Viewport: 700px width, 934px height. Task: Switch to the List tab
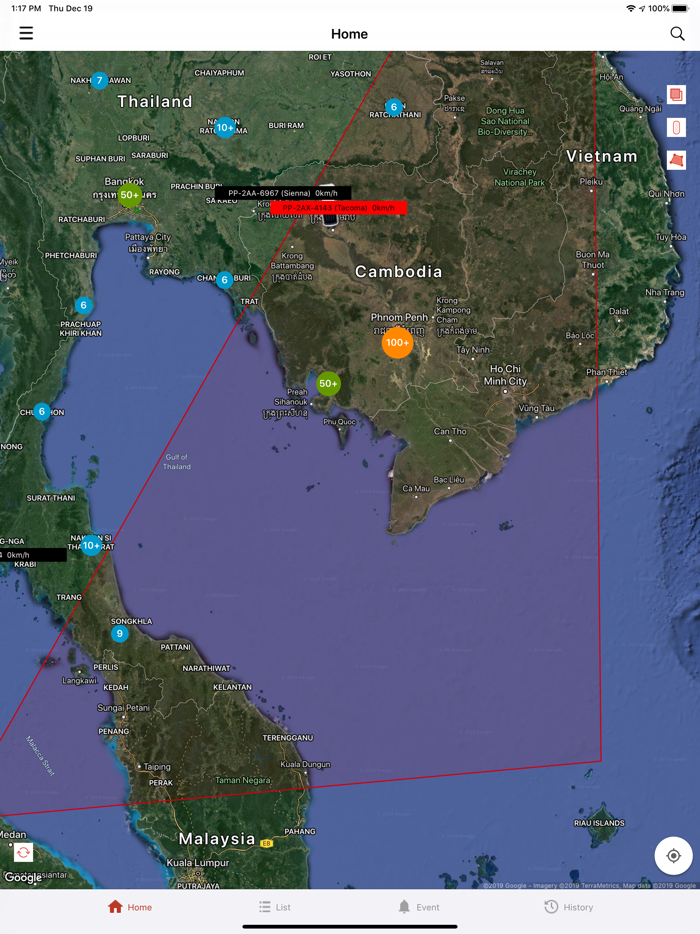click(x=275, y=907)
